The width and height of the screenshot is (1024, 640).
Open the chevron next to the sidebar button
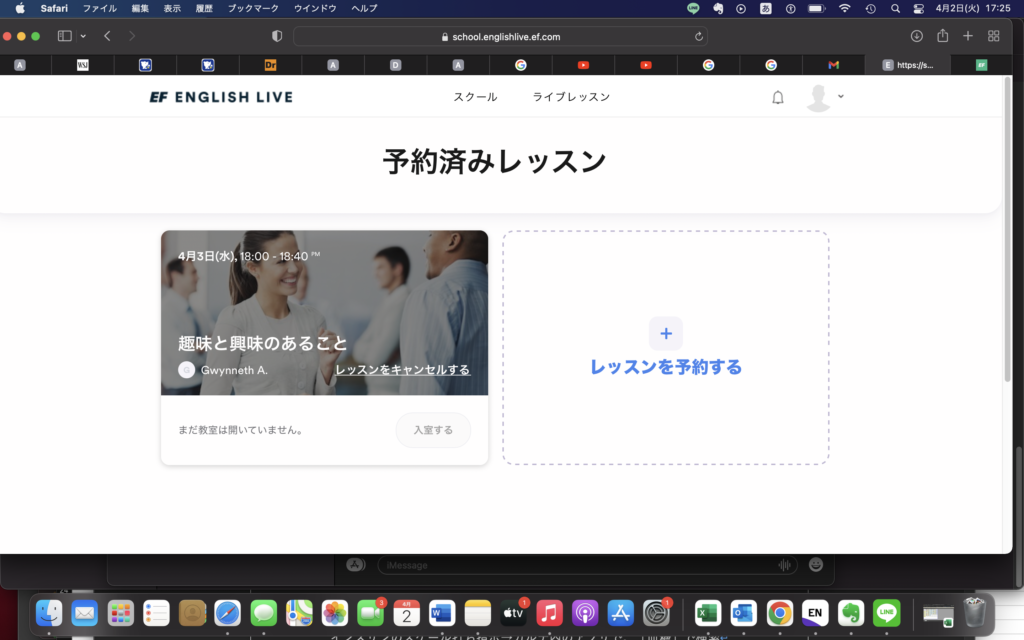[82, 34]
